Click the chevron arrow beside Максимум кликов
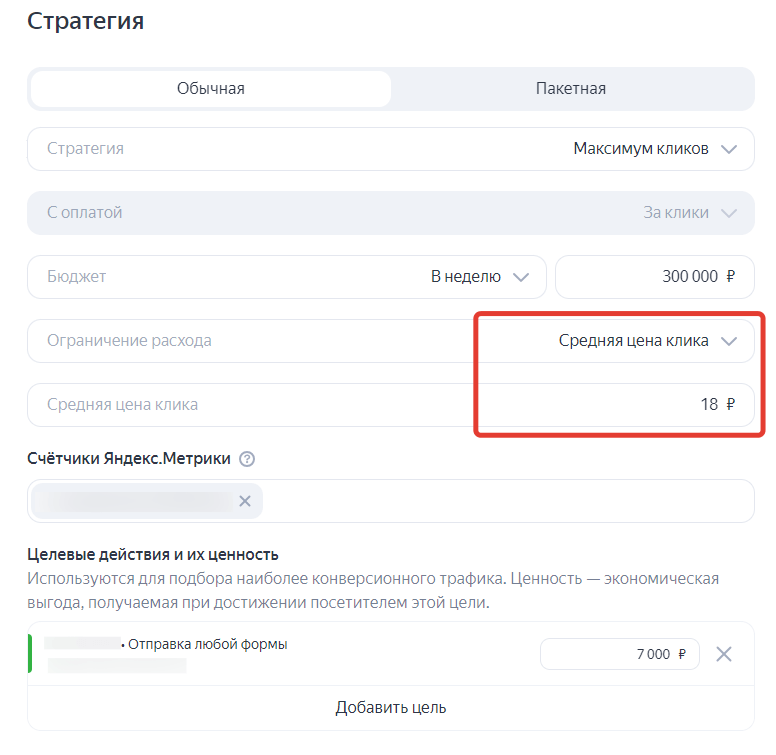The image size is (776, 755). coord(729,149)
